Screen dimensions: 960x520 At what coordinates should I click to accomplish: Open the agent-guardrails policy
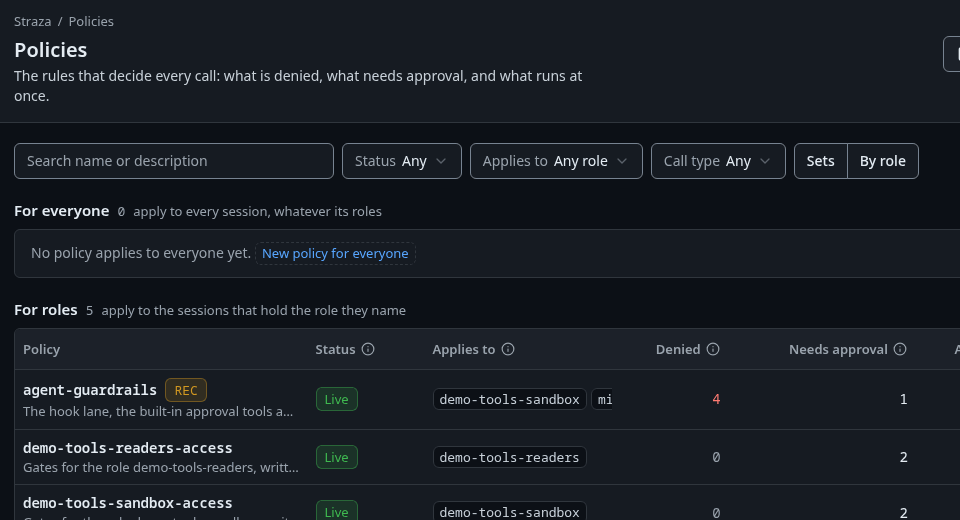[90, 390]
